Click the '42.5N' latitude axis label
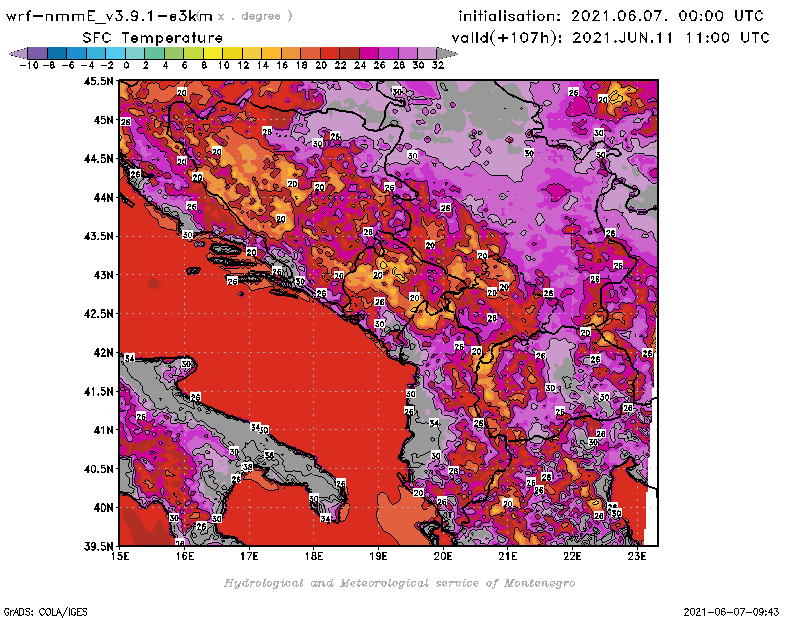 point(98,314)
